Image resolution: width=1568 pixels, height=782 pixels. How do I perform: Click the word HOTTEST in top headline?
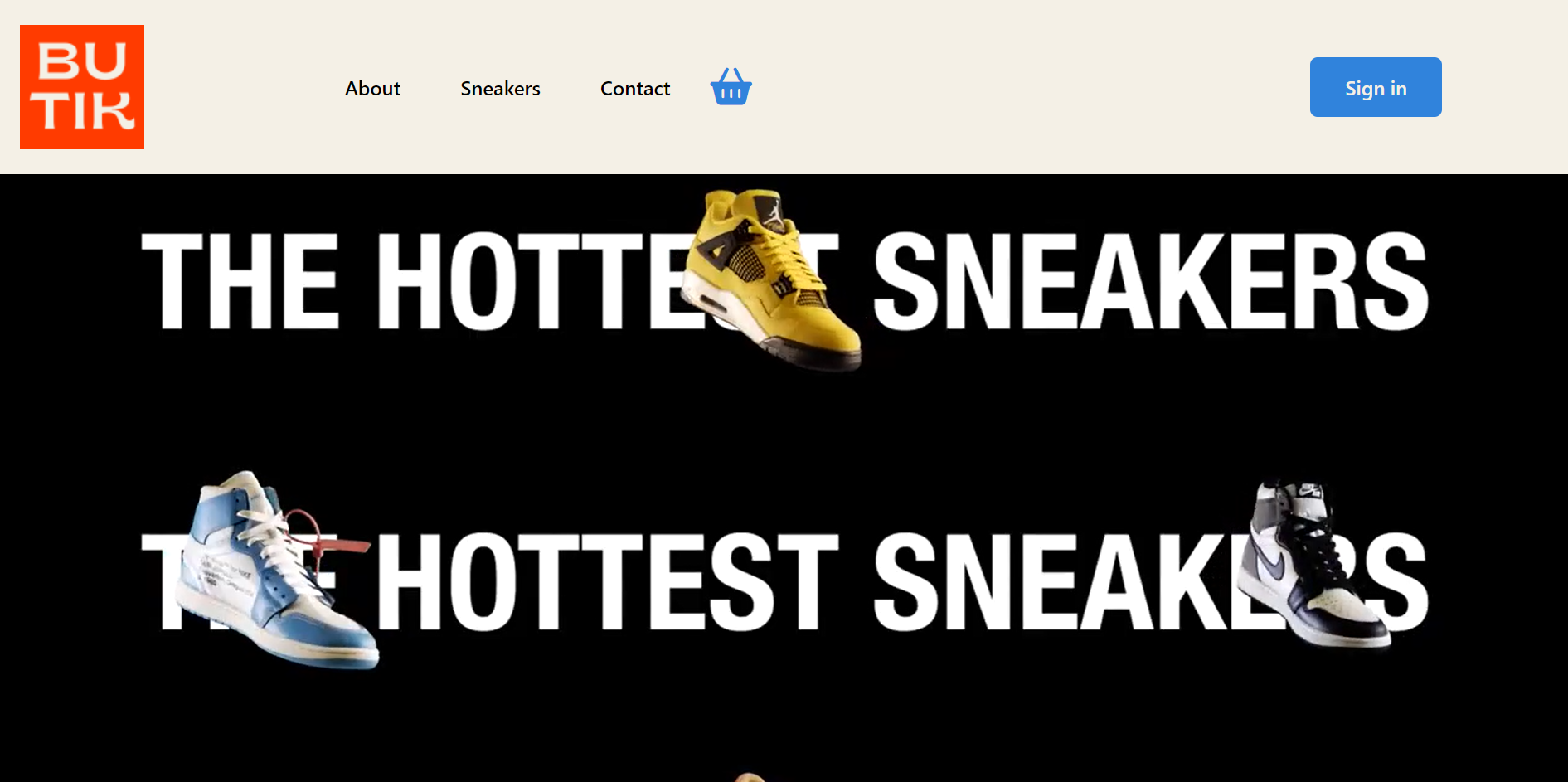click(608, 280)
